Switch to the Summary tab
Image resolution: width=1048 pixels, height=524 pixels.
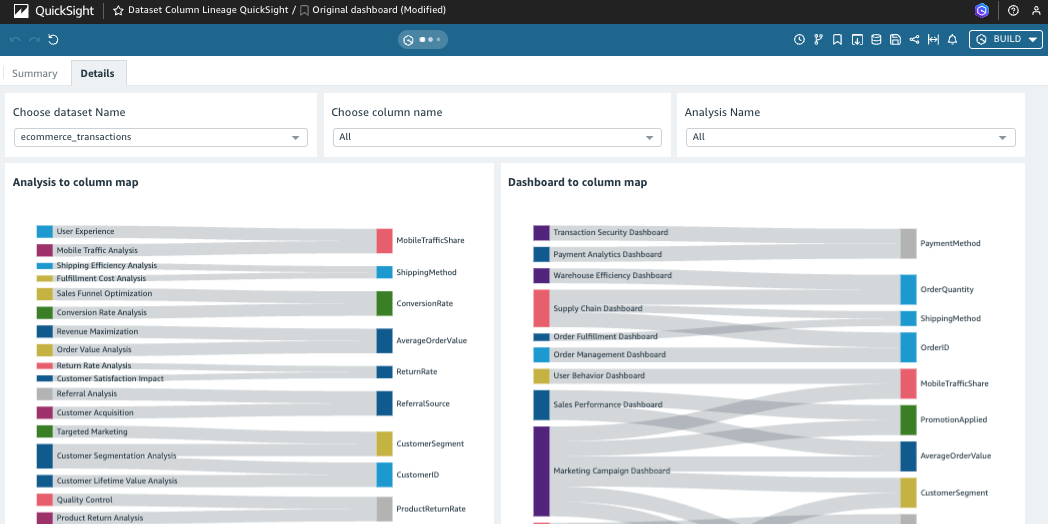35,74
